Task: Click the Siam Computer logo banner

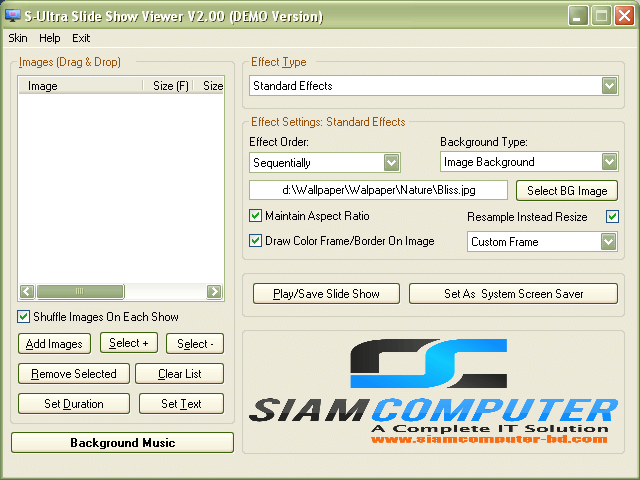Action: [433, 393]
